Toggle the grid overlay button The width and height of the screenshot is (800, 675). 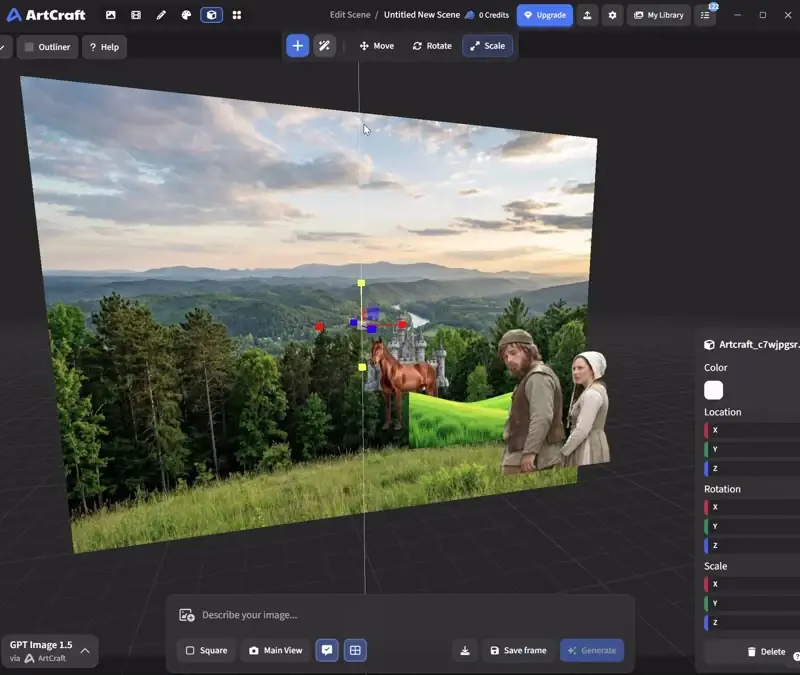point(355,651)
